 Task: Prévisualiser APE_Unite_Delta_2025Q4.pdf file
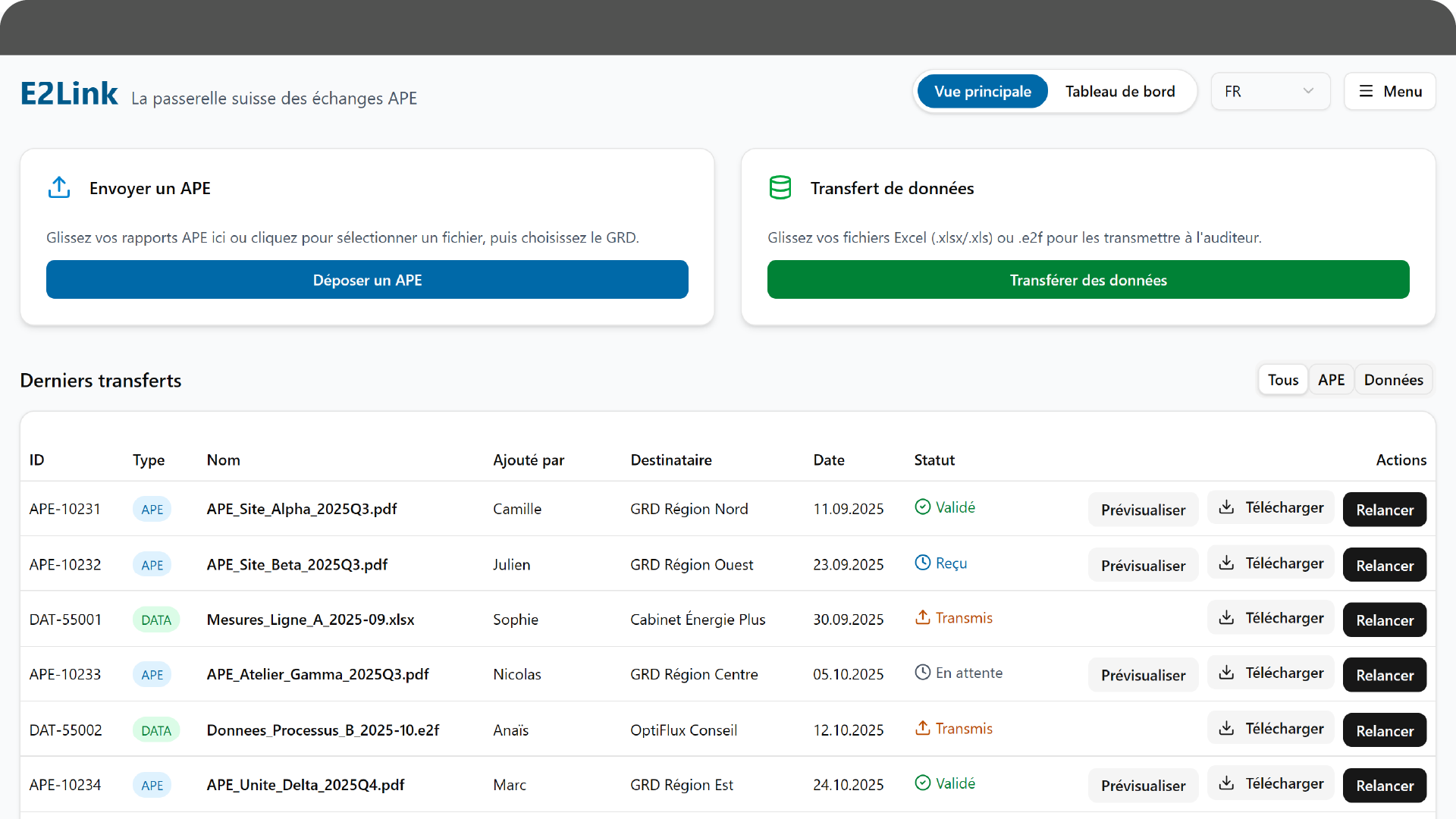click(1143, 786)
